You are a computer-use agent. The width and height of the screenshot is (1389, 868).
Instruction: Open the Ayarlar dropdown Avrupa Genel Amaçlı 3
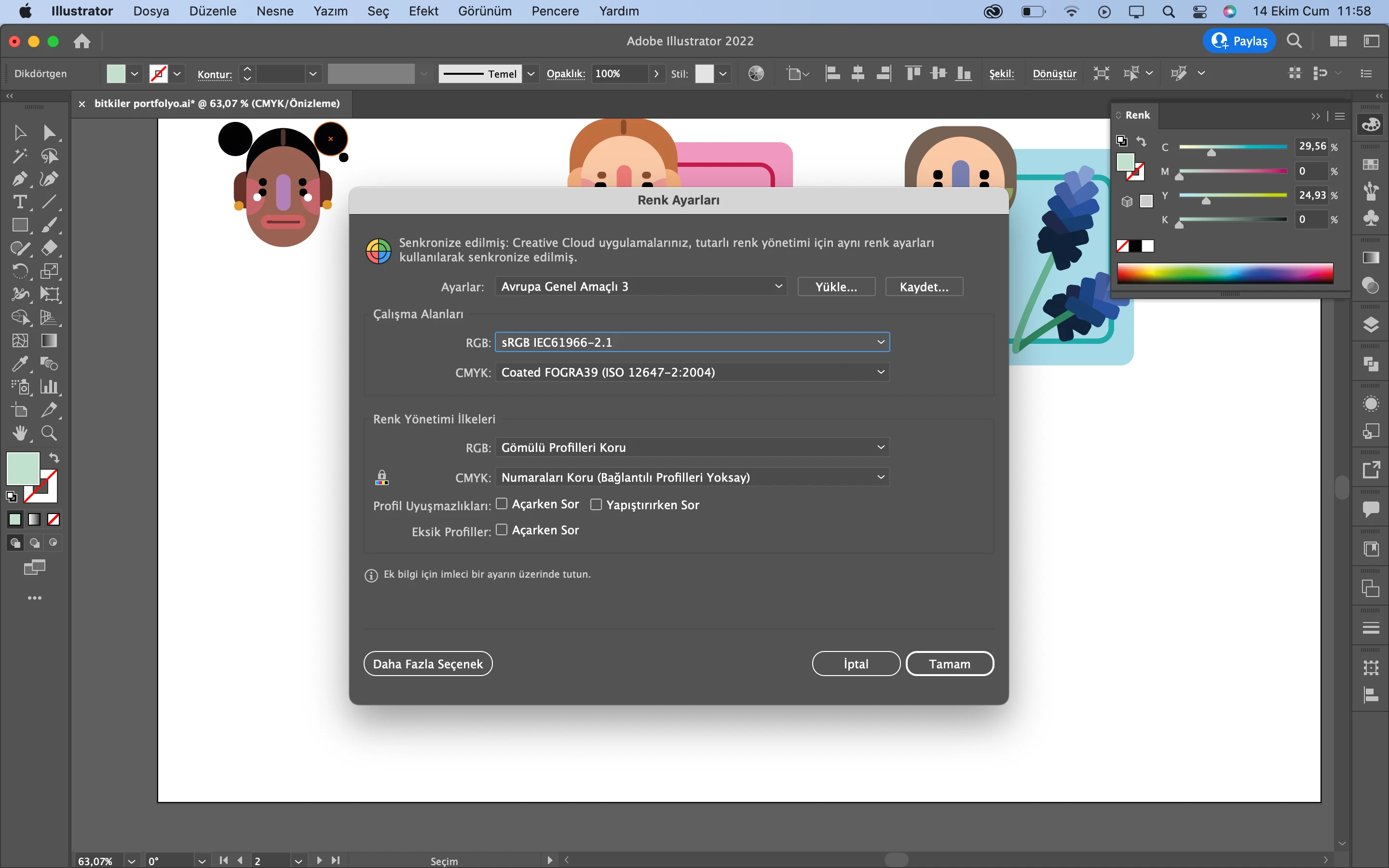[640, 286]
